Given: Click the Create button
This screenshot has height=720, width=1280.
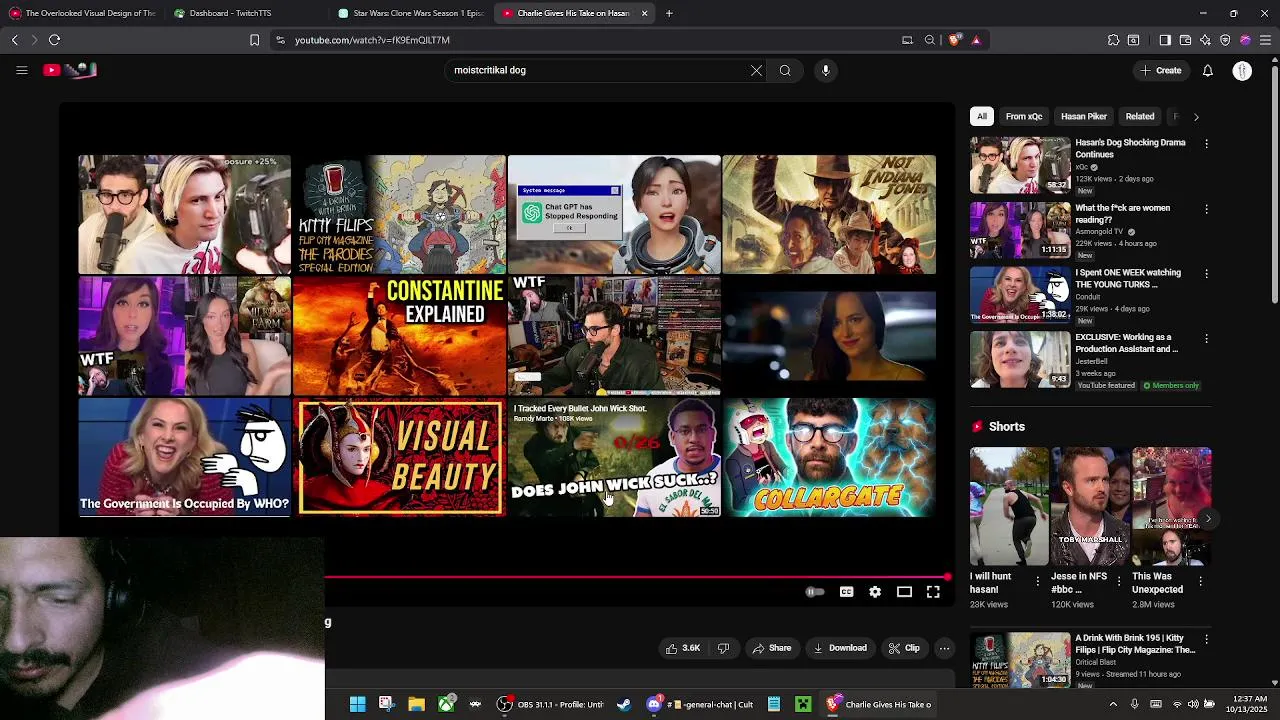Looking at the screenshot, I should point(1161,70).
